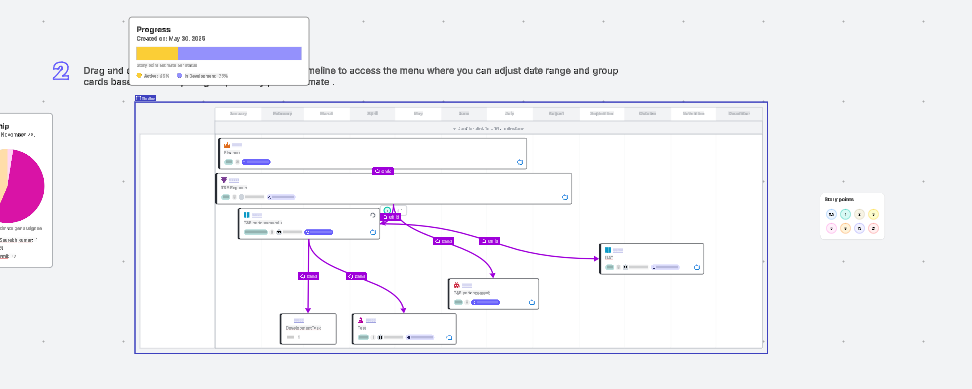Click the sync icon at the bottom of the blue story card under the funnel card
This screenshot has width=972, height=389.
(373, 232)
